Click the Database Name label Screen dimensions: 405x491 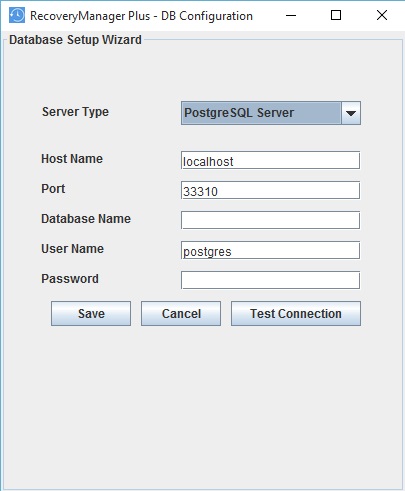[x=86, y=219]
